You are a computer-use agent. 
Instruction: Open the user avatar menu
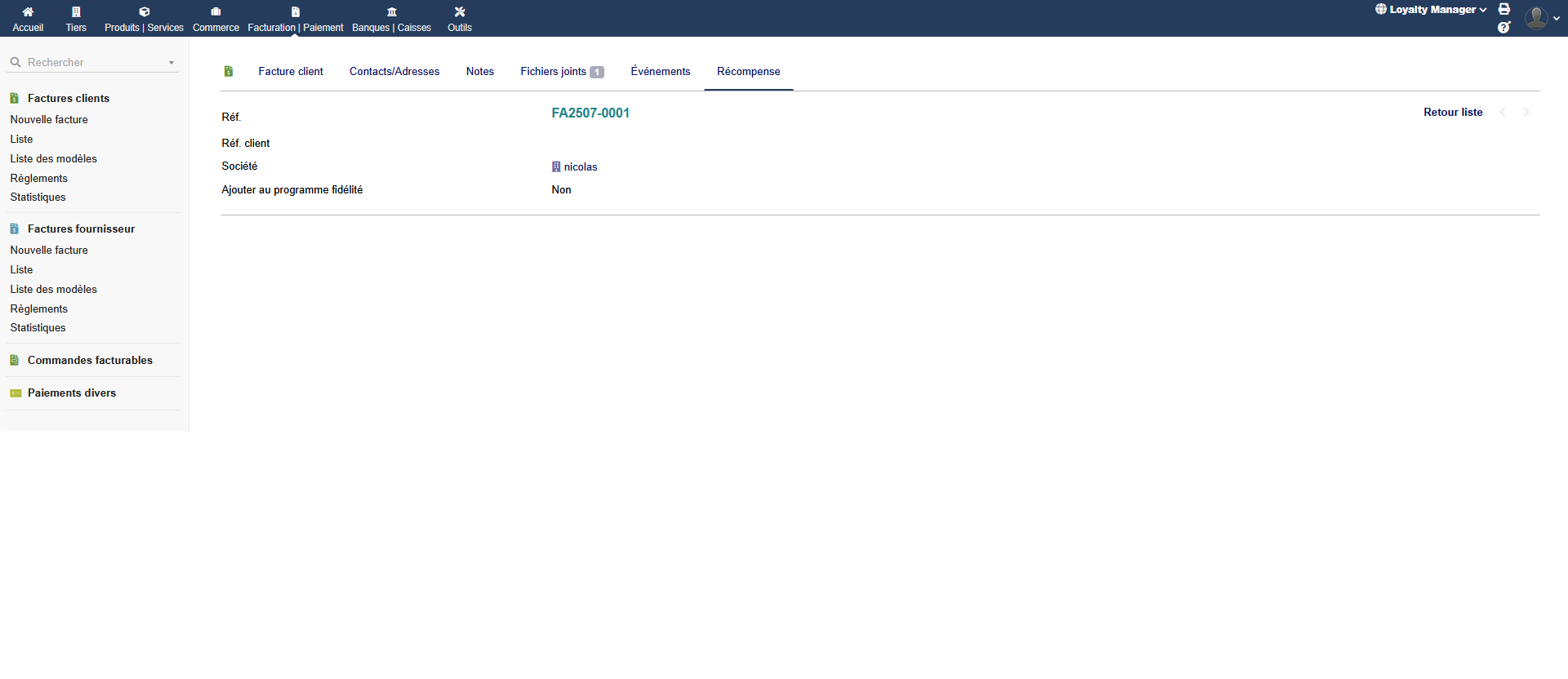[1541, 18]
